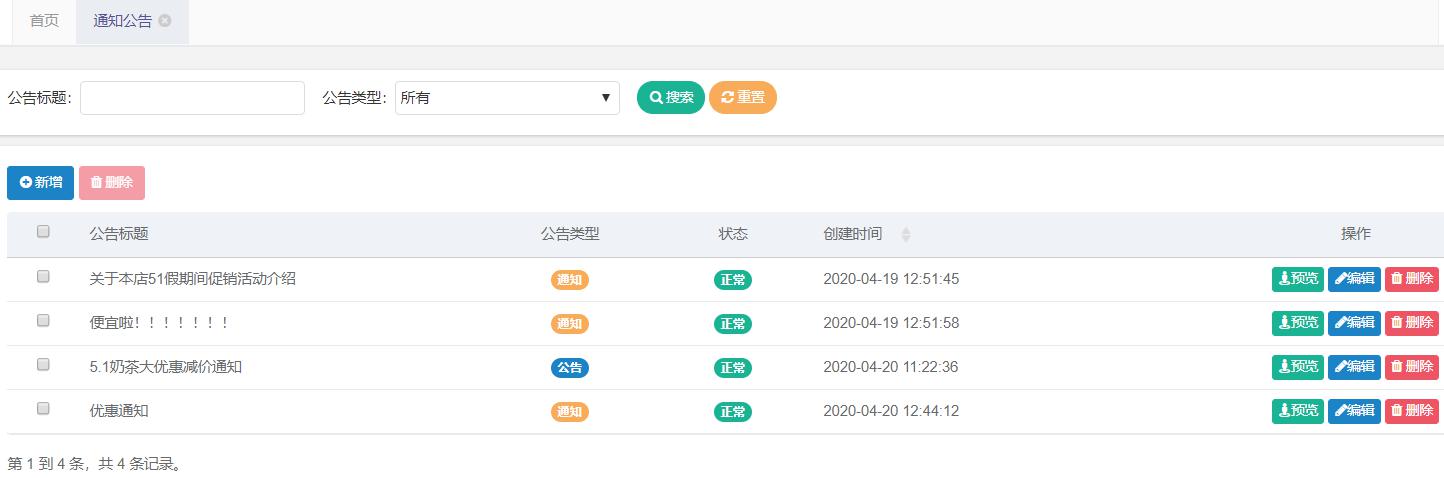
Task: Sort by 创建时间 using the sort arrows
Action: [x=906, y=235]
